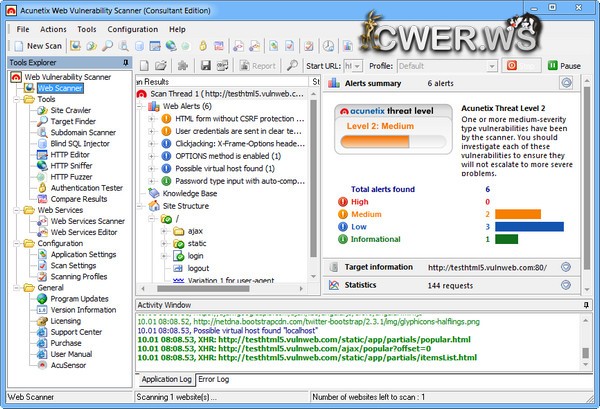This screenshot has height=409, width=600.
Task: Collapse the Web Services folder
Action: tap(16, 210)
